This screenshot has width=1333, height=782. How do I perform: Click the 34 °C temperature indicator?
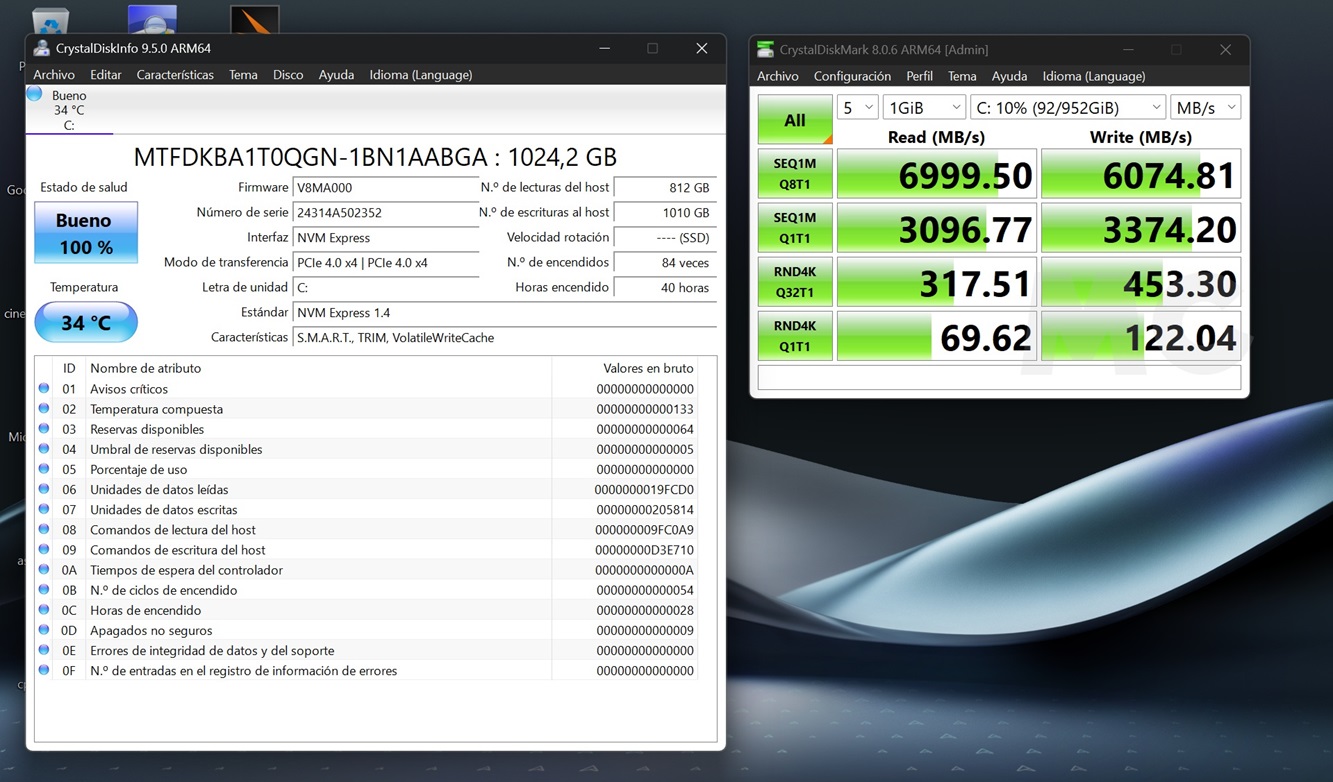coord(85,323)
